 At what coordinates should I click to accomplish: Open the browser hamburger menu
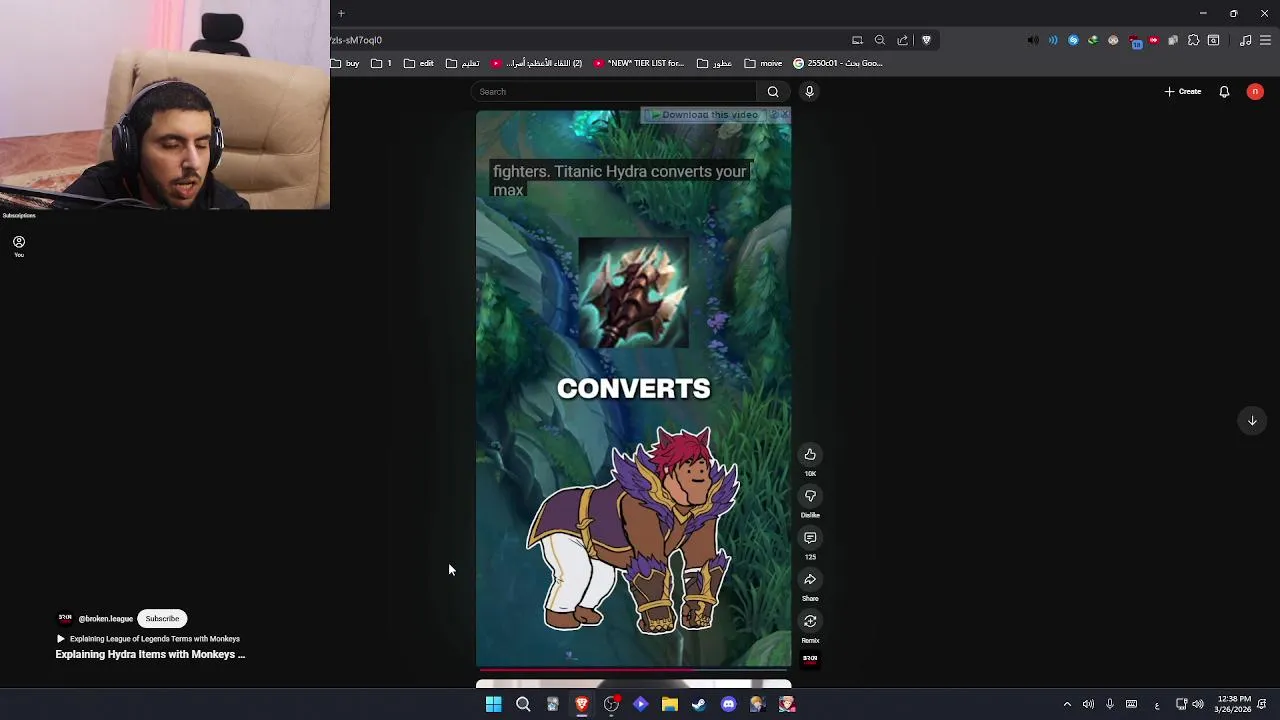(1266, 40)
